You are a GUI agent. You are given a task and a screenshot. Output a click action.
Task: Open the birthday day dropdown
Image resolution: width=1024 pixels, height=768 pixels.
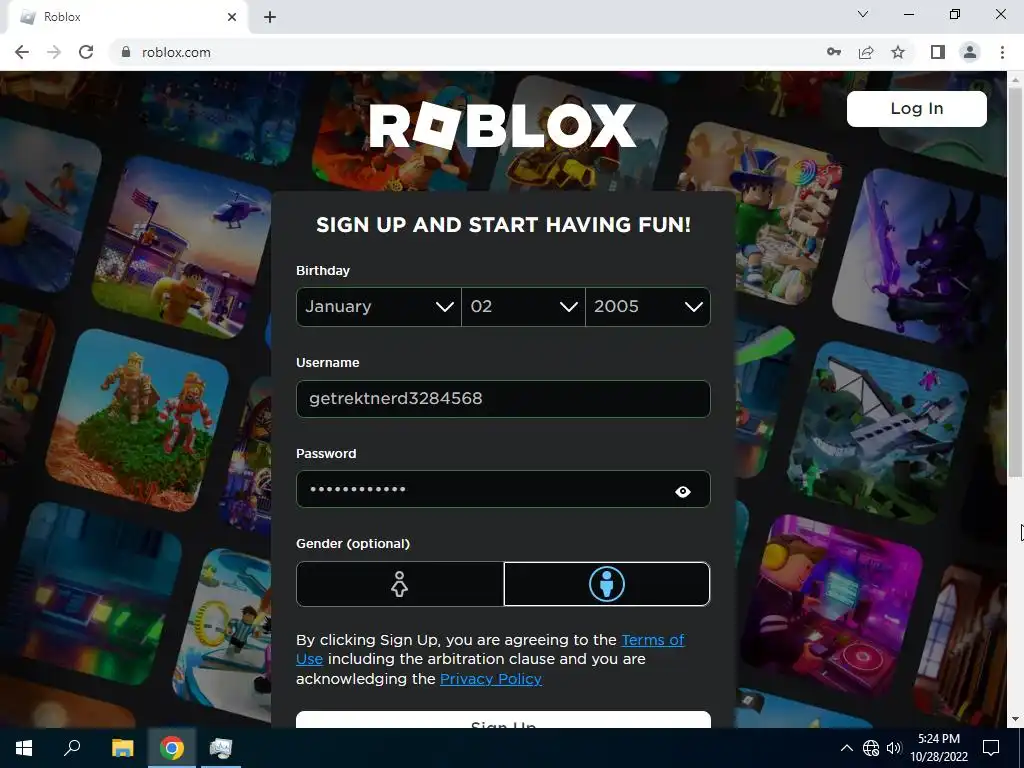[523, 307]
